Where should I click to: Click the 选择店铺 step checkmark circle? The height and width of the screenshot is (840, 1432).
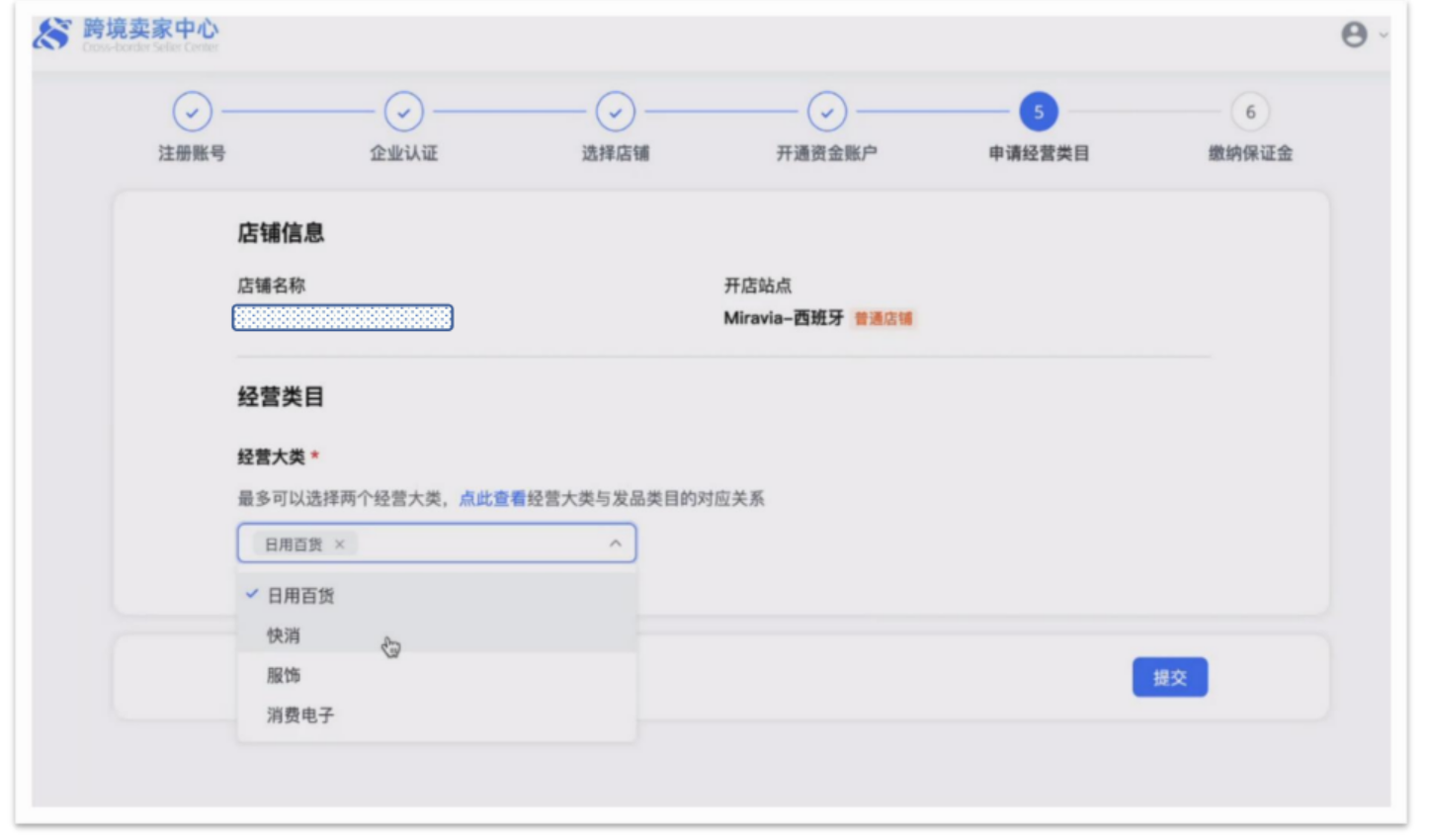615,113
